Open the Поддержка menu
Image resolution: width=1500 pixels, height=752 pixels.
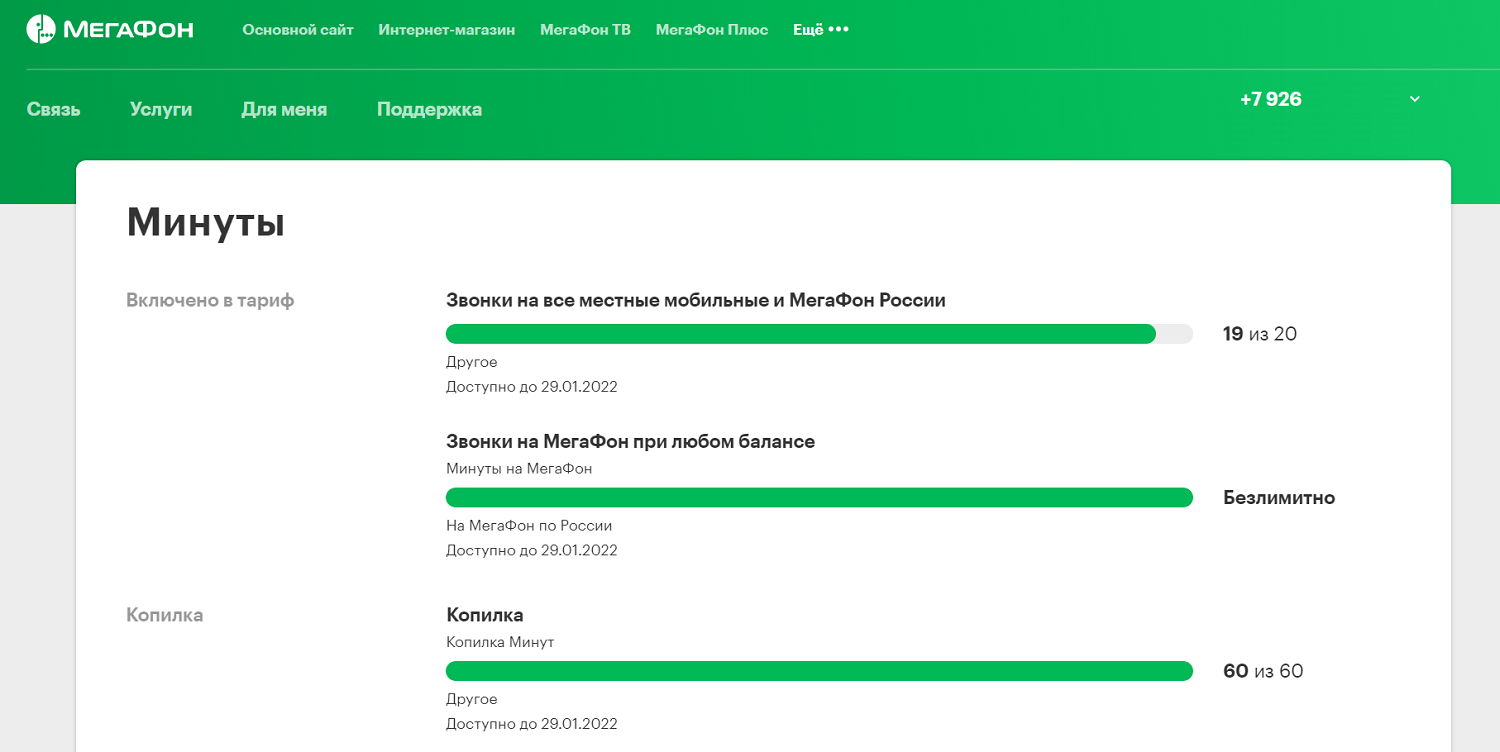point(429,109)
